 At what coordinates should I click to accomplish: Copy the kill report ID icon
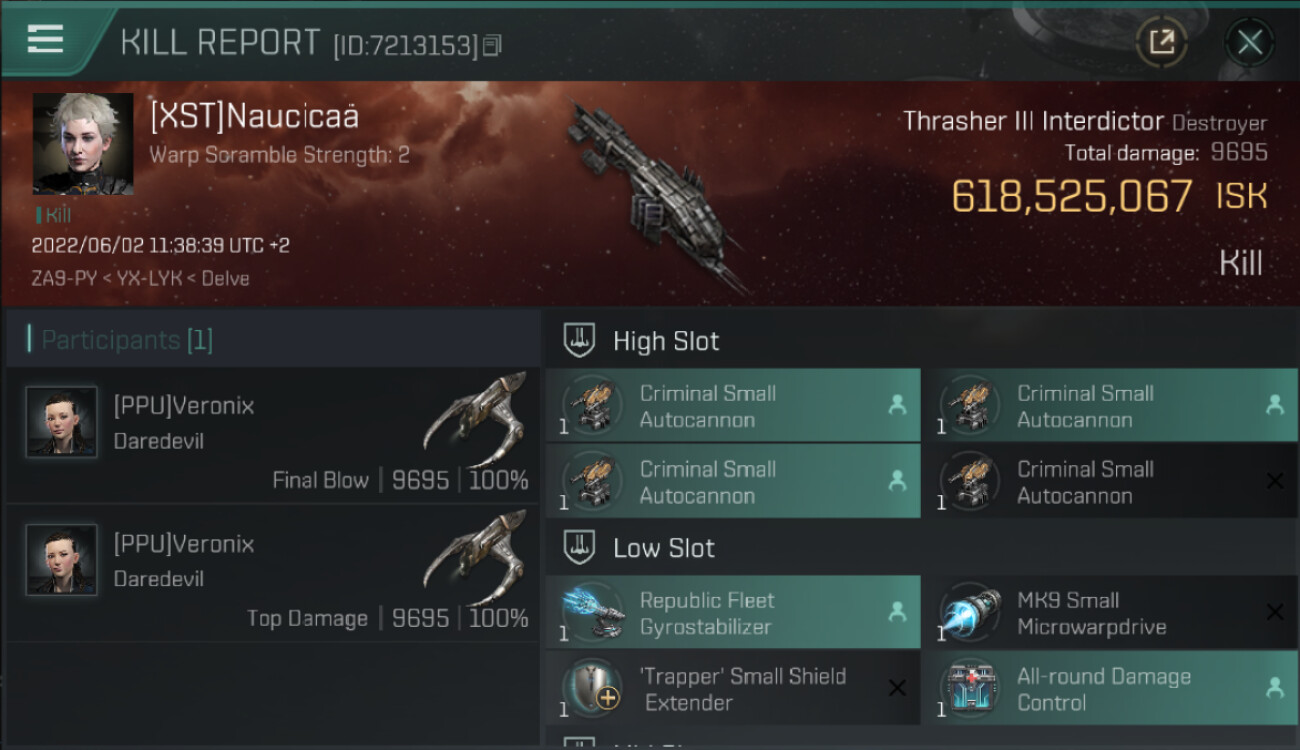(x=492, y=45)
